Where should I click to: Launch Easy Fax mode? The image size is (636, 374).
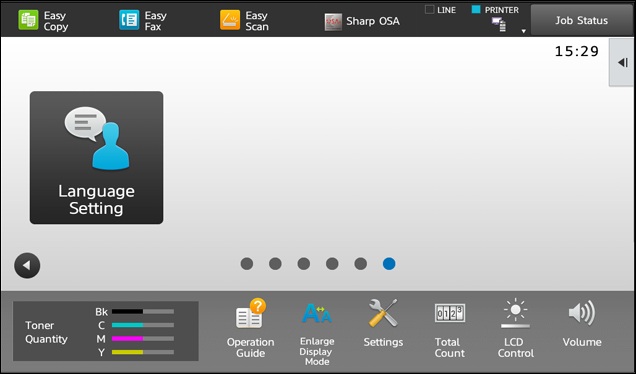tap(143, 20)
